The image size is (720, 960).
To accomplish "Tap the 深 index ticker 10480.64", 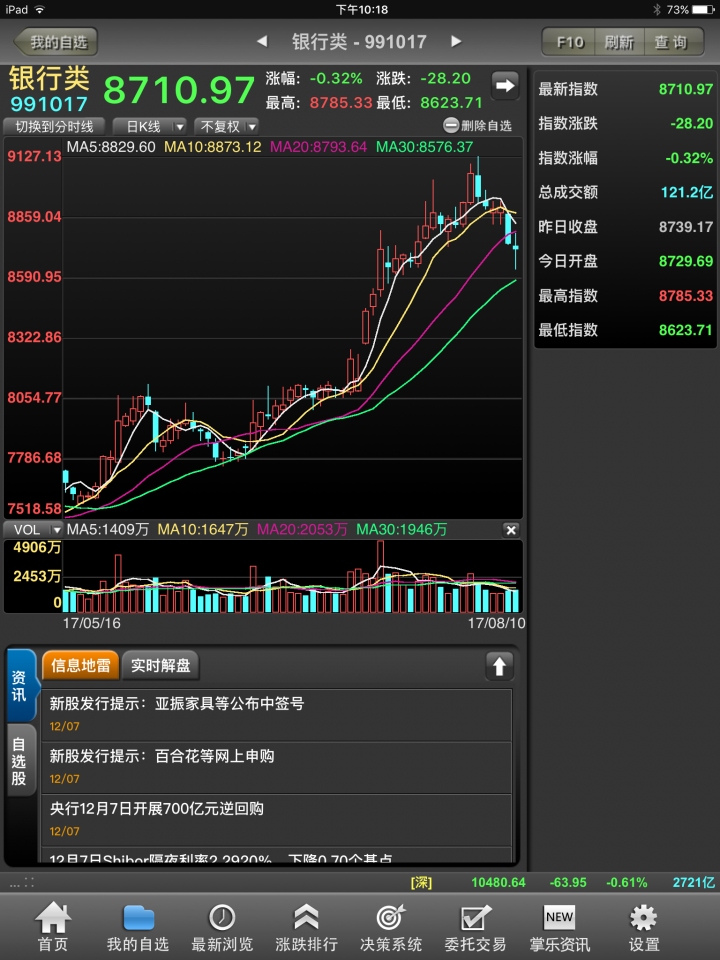I will pos(498,882).
